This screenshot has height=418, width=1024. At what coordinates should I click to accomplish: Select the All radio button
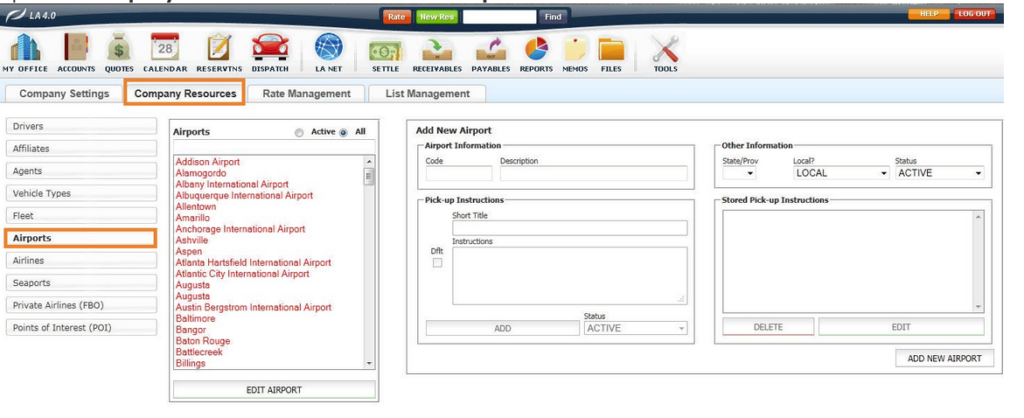coord(344,132)
